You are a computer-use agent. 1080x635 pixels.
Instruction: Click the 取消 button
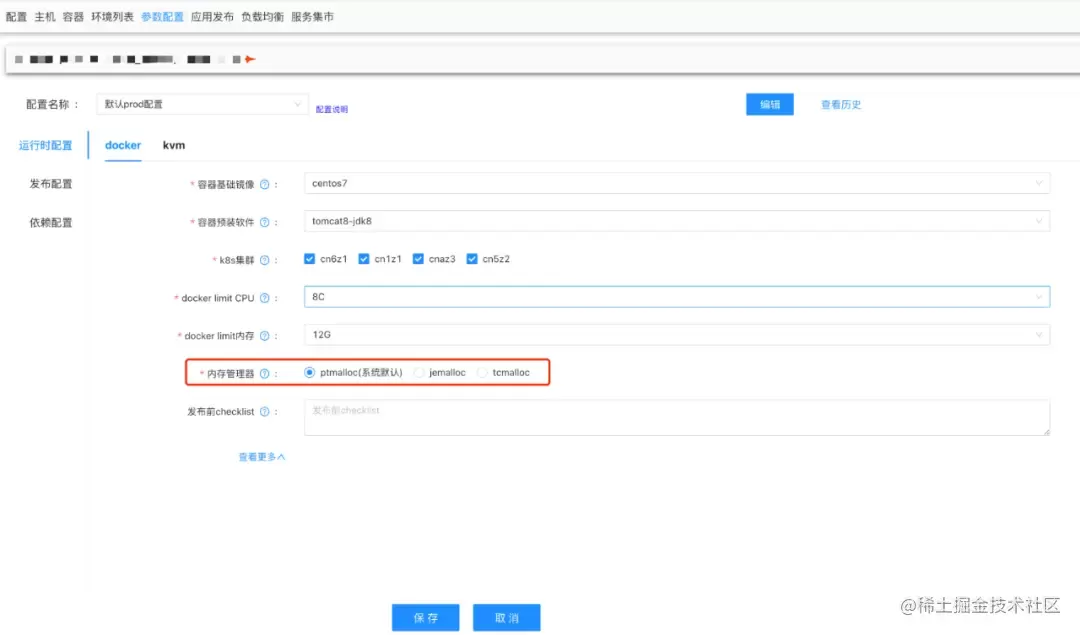tap(506, 618)
